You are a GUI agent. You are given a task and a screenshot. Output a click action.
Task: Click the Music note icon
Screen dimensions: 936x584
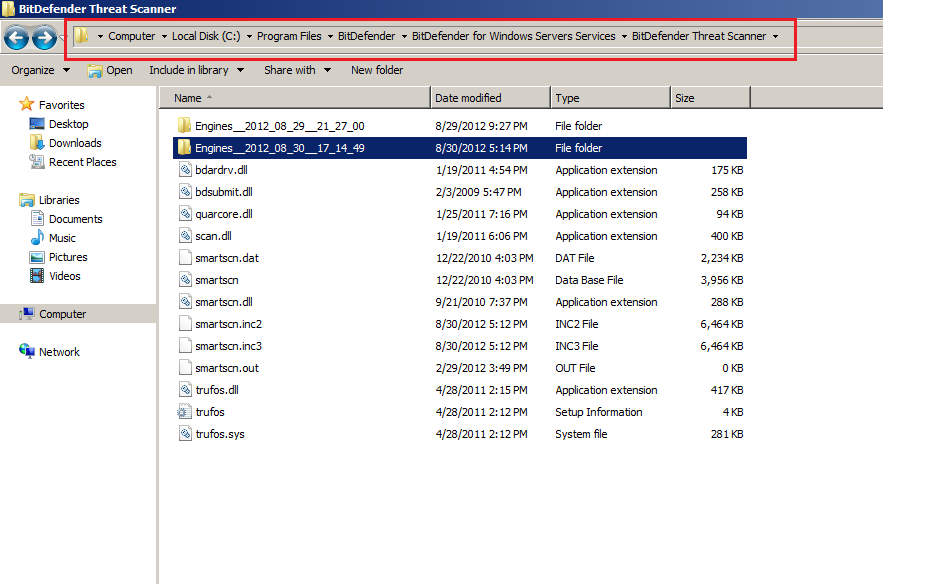click(x=37, y=237)
